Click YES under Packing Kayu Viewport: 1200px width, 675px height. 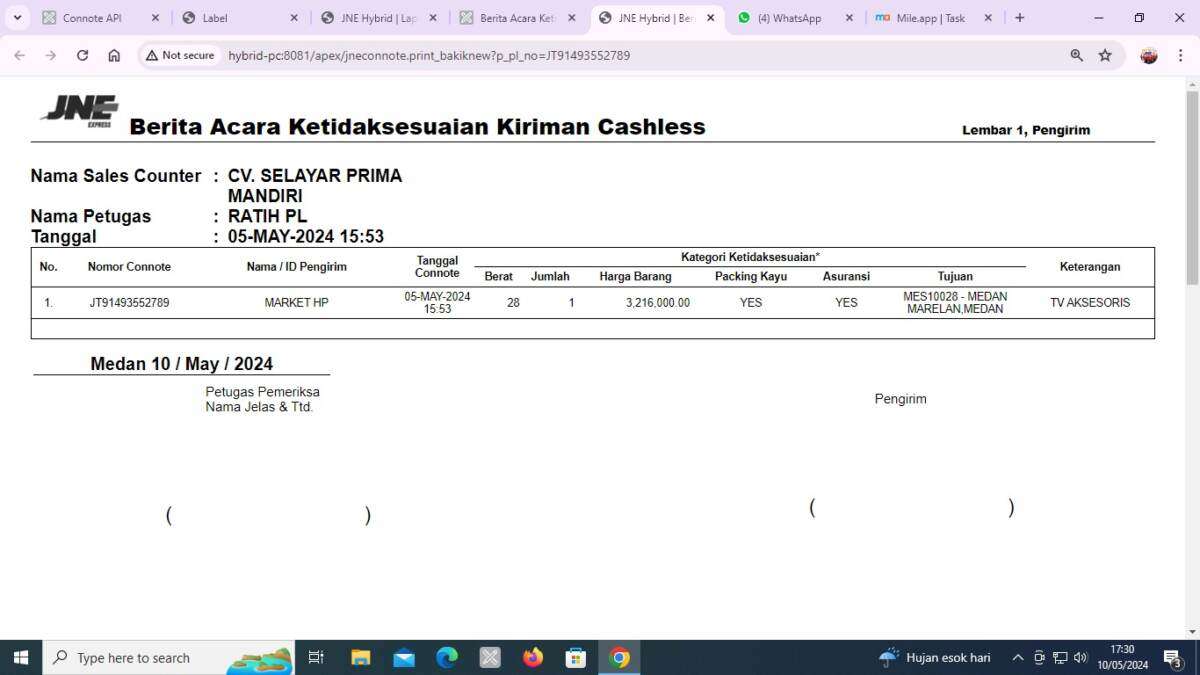point(751,303)
